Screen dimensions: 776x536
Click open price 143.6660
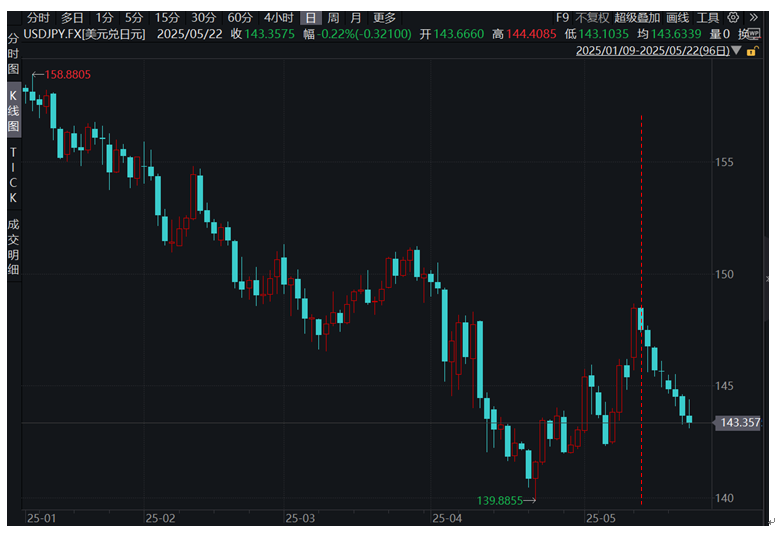point(459,34)
